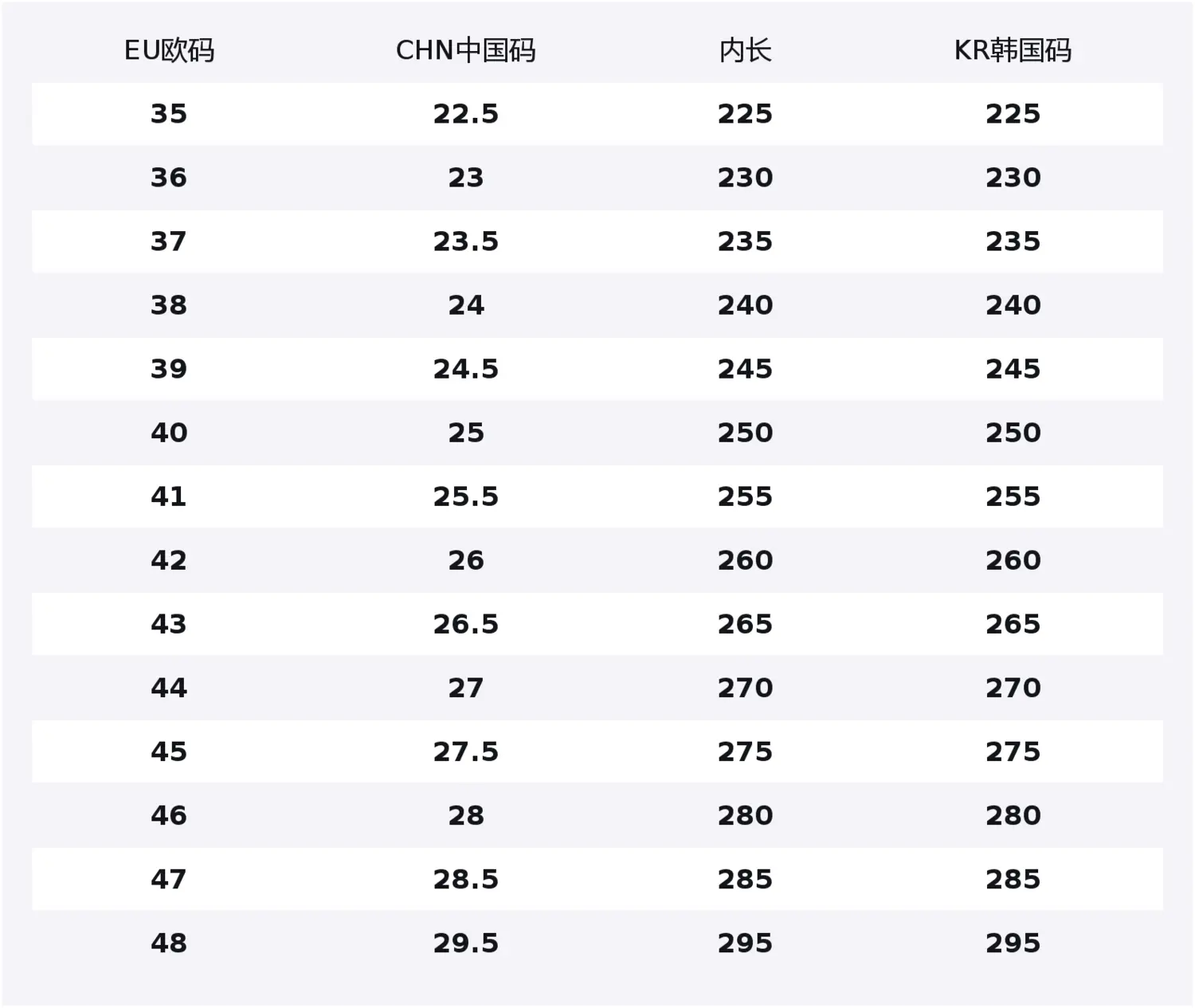Select the CHN size 23.5 cell
Viewport: 1195px width, 1008px height.
coord(465,241)
